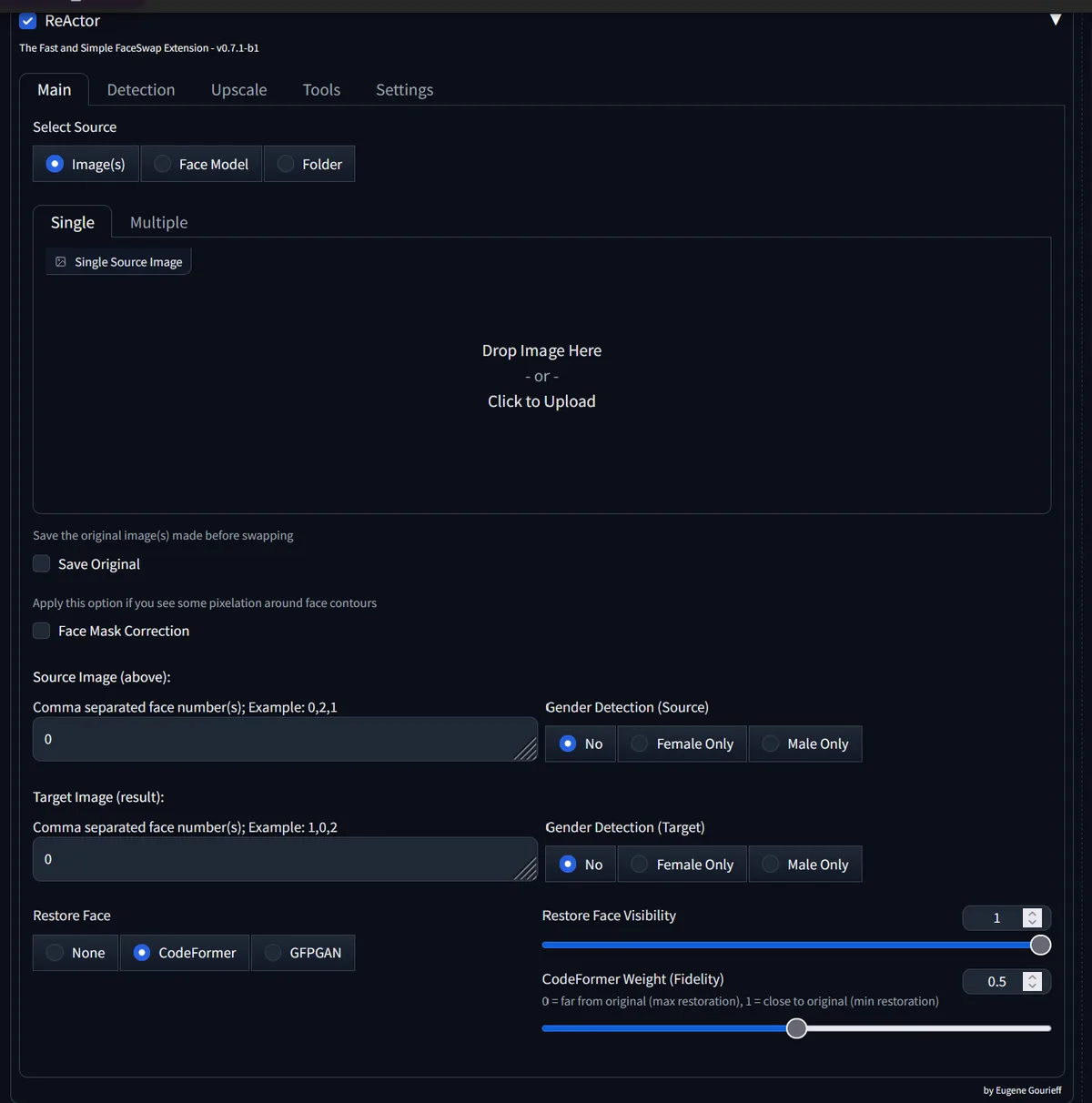Screen dimensions: 1092x1103
Task: Open the Tools tab
Action: 321,89
